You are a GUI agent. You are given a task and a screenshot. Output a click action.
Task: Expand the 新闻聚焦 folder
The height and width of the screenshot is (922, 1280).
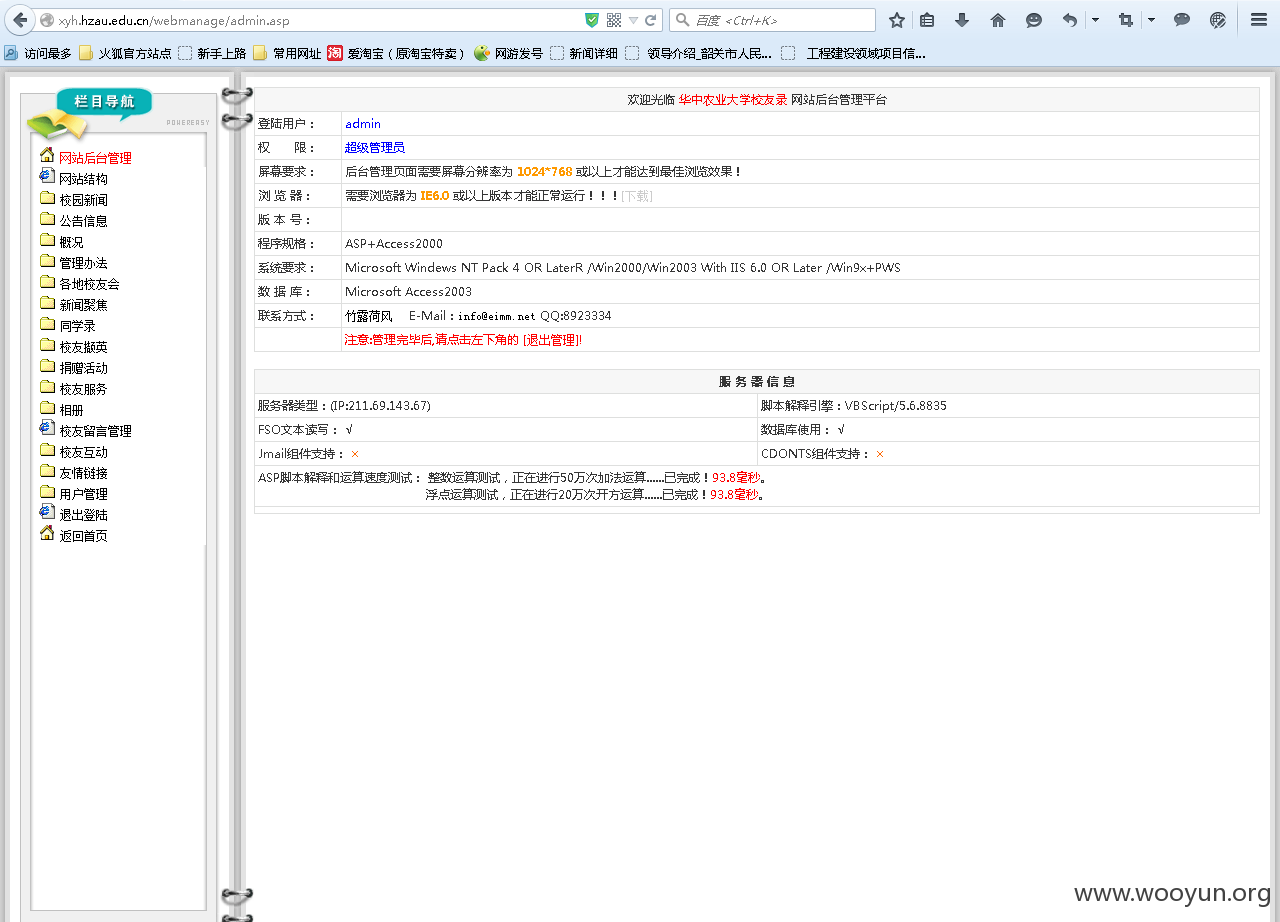(x=83, y=305)
